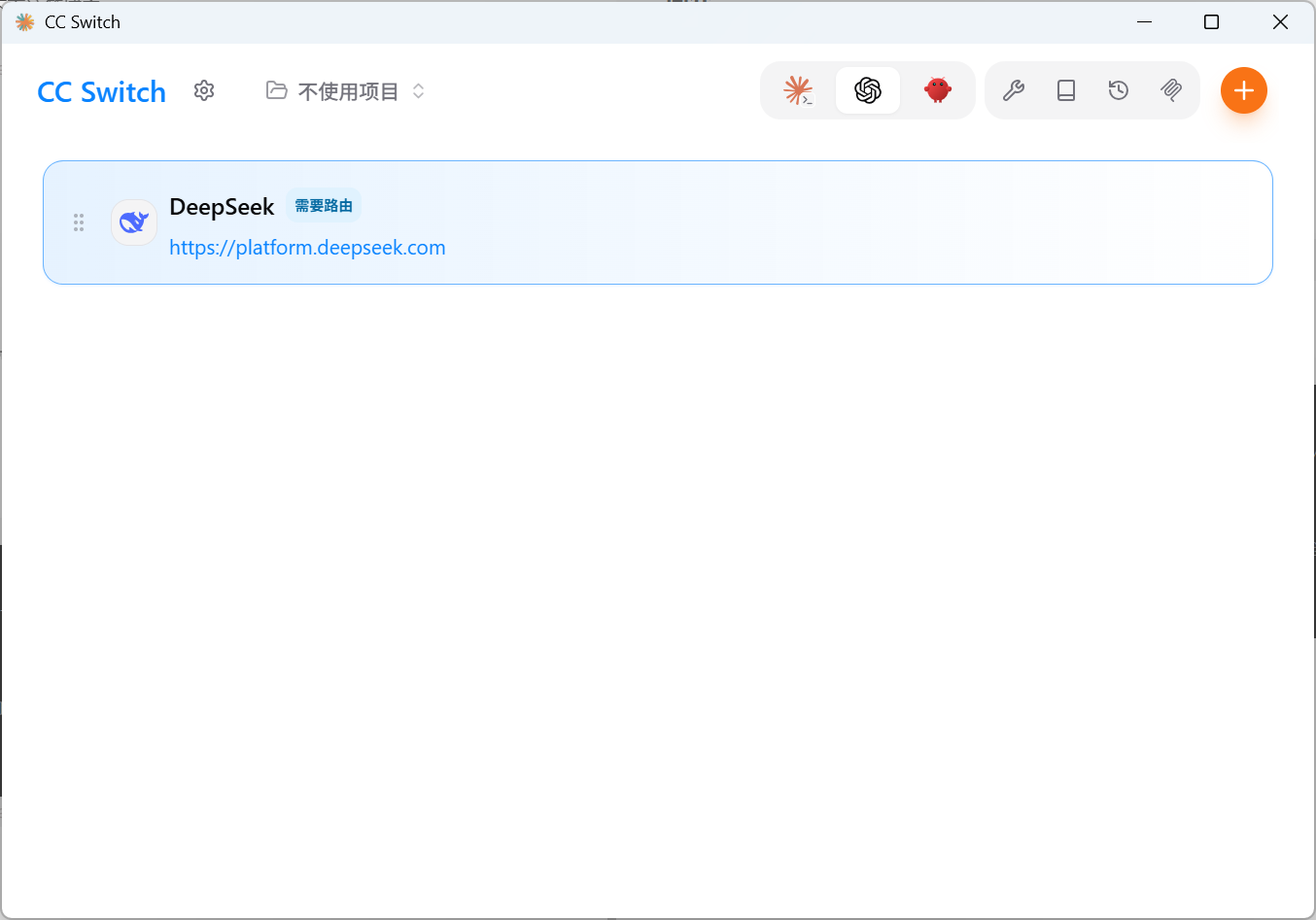This screenshot has width=1316, height=920.
Task: Click the CC Switch heading
Action: pos(102,92)
